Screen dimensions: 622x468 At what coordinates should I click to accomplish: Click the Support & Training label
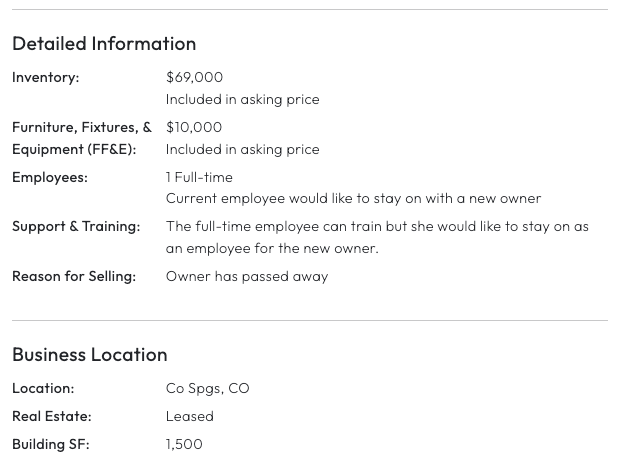pos(76,226)
